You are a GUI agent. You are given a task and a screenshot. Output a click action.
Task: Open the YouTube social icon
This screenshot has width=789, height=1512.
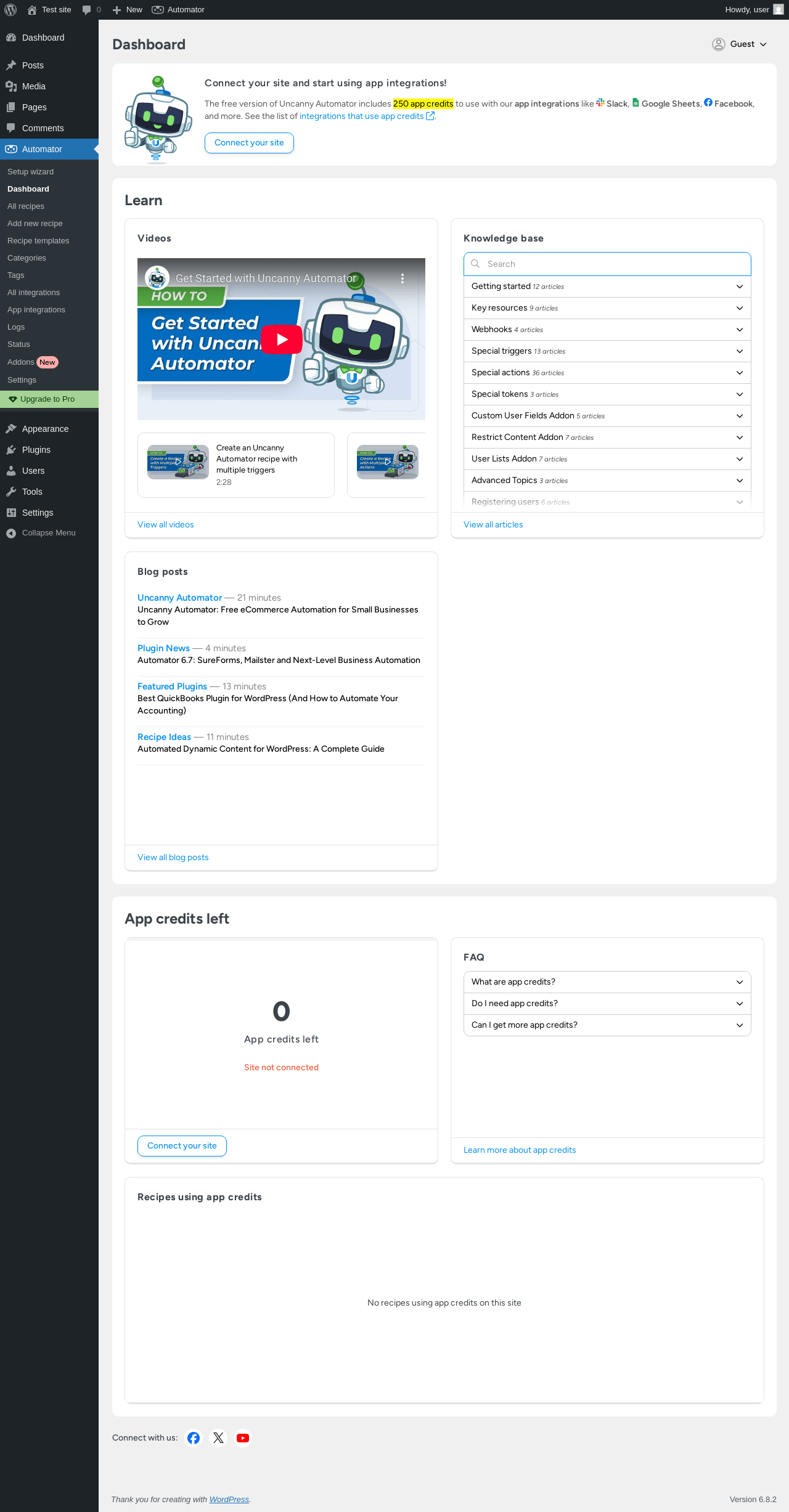pos(243,1438)
